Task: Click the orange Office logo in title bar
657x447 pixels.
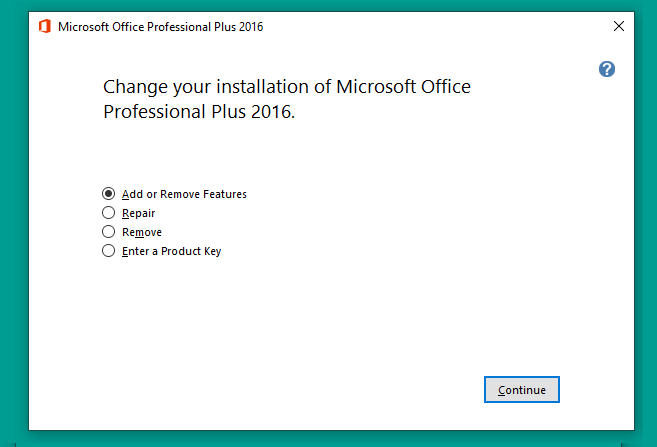Action: [45, 26]
